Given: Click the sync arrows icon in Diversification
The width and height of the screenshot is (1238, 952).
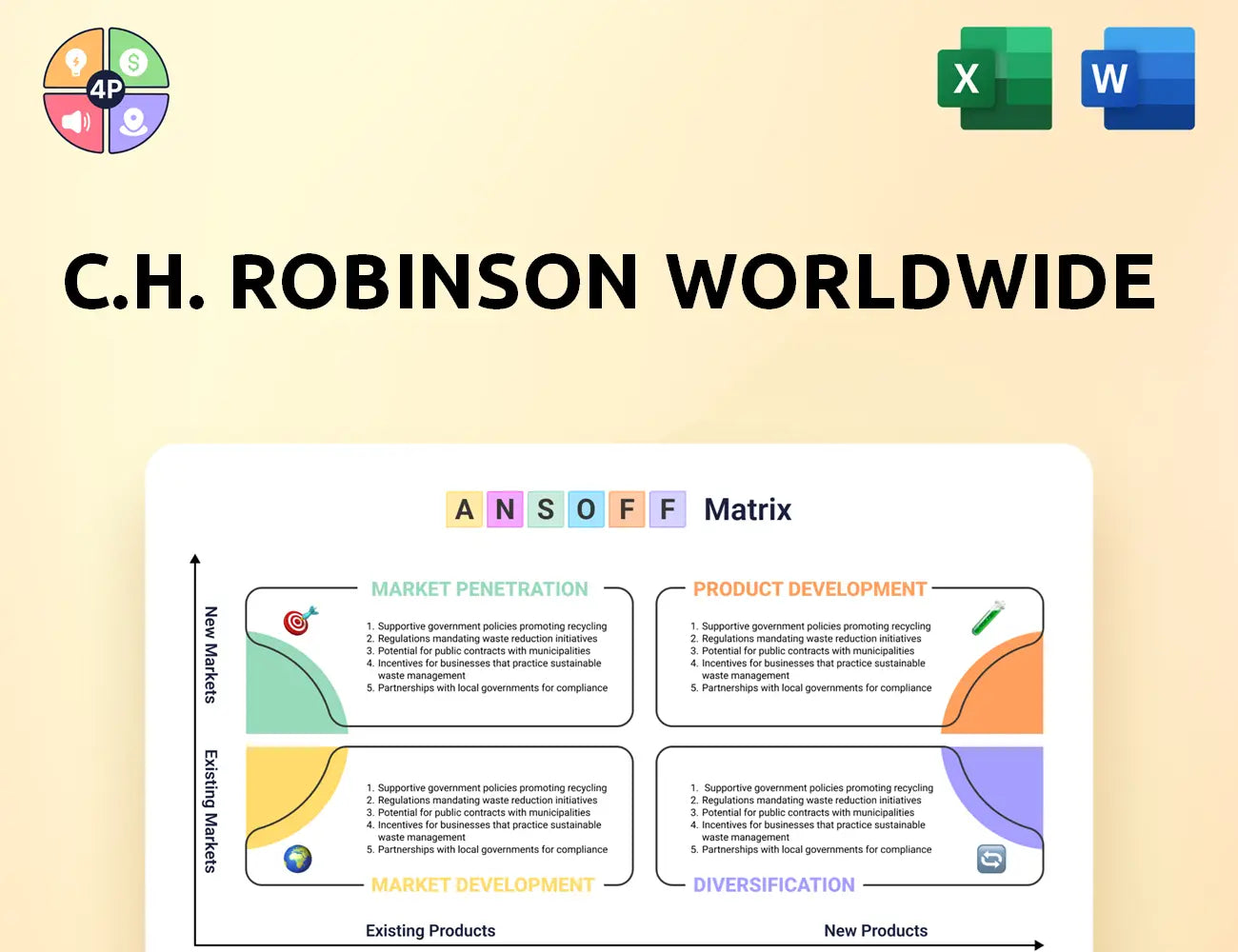Looking at the screenshot, I should [x=991, y=860].
